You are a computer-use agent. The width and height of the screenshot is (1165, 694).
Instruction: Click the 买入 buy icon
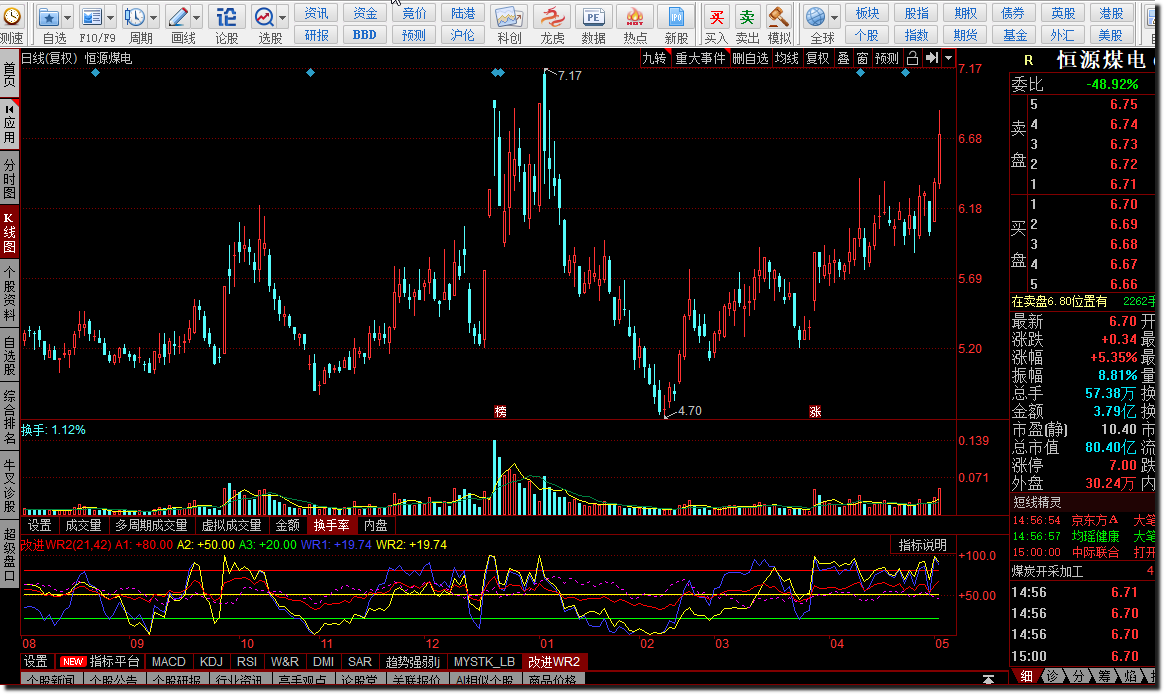pos(715,16)
